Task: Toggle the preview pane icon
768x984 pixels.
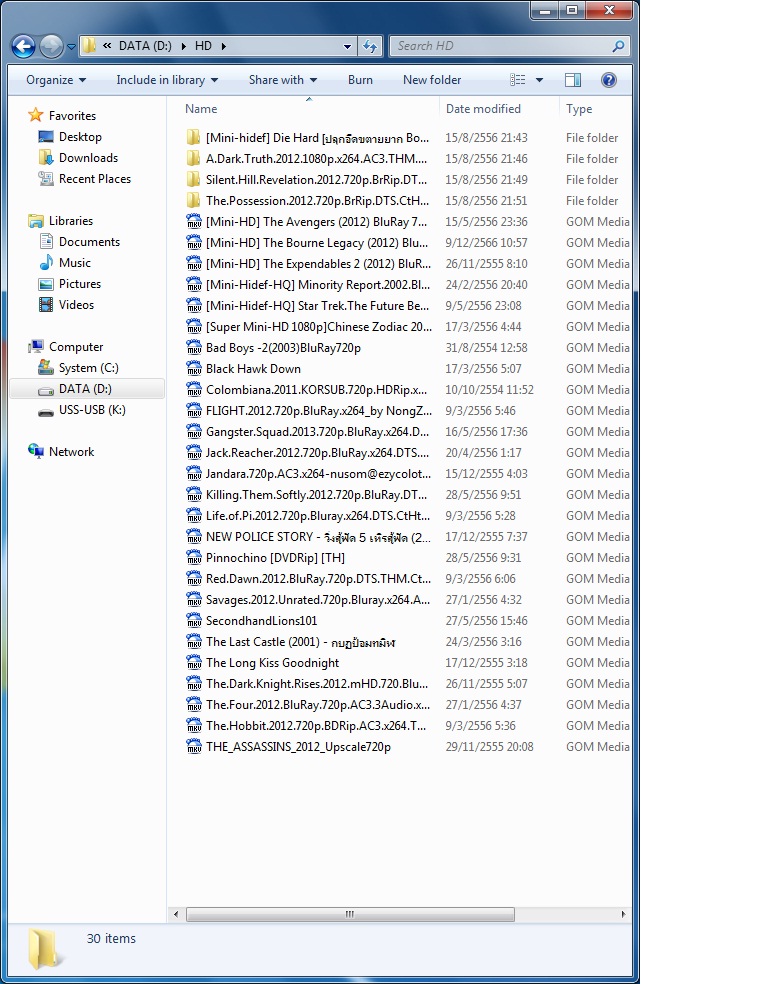Action: point(572,80)
